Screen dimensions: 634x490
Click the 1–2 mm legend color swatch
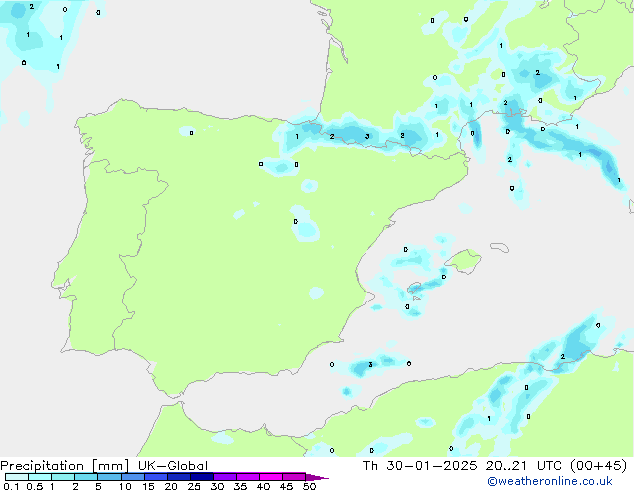coord(63,477)
